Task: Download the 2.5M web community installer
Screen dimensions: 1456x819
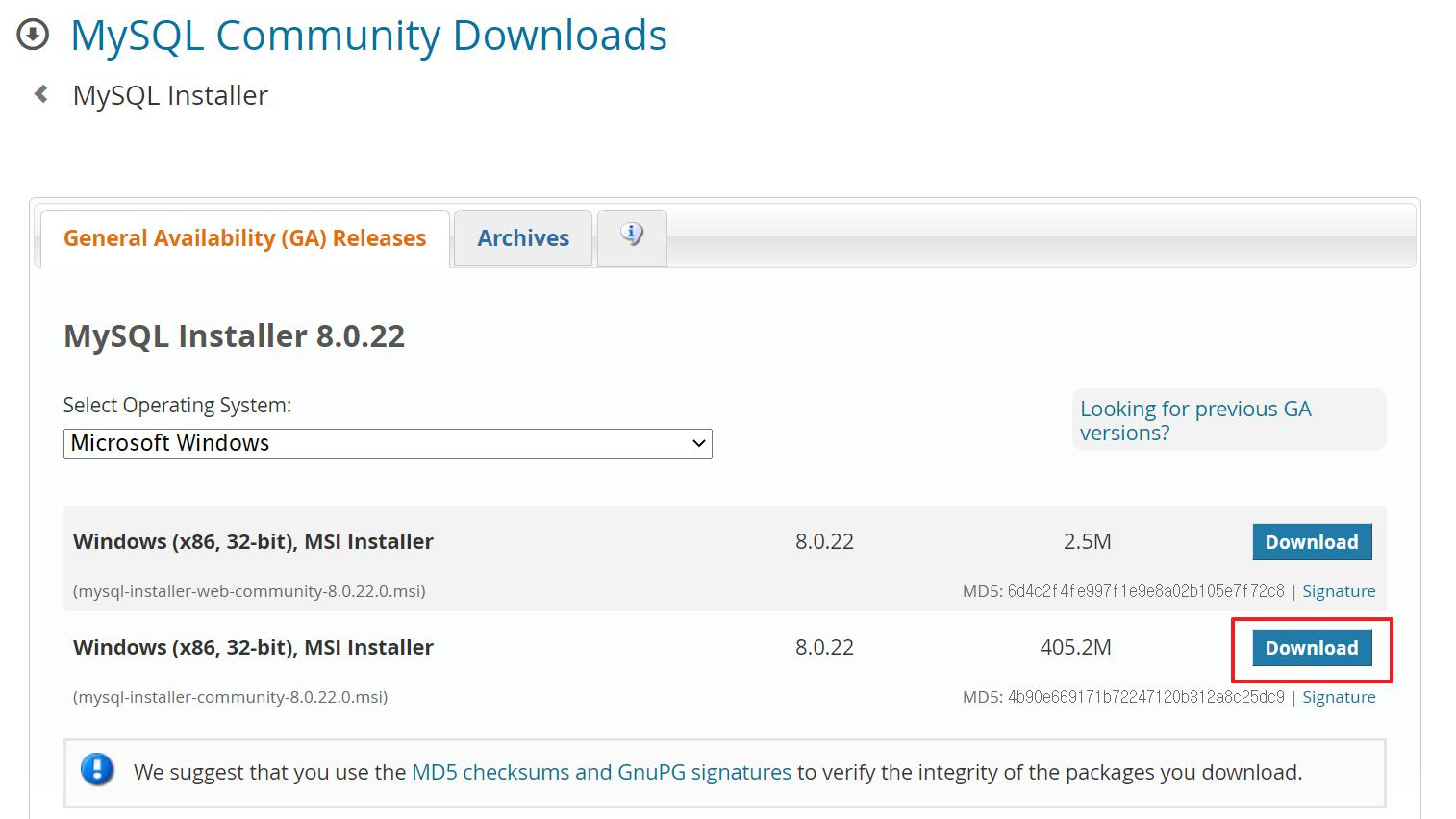Action: [1312, 541]
